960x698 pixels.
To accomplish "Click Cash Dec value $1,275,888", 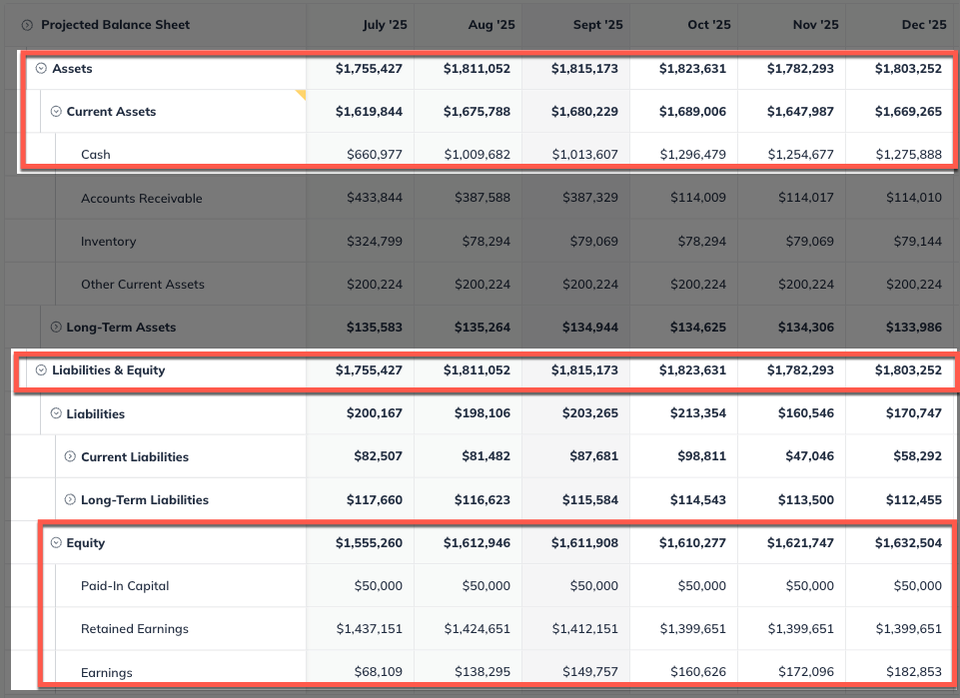I will tap(909, 154).
